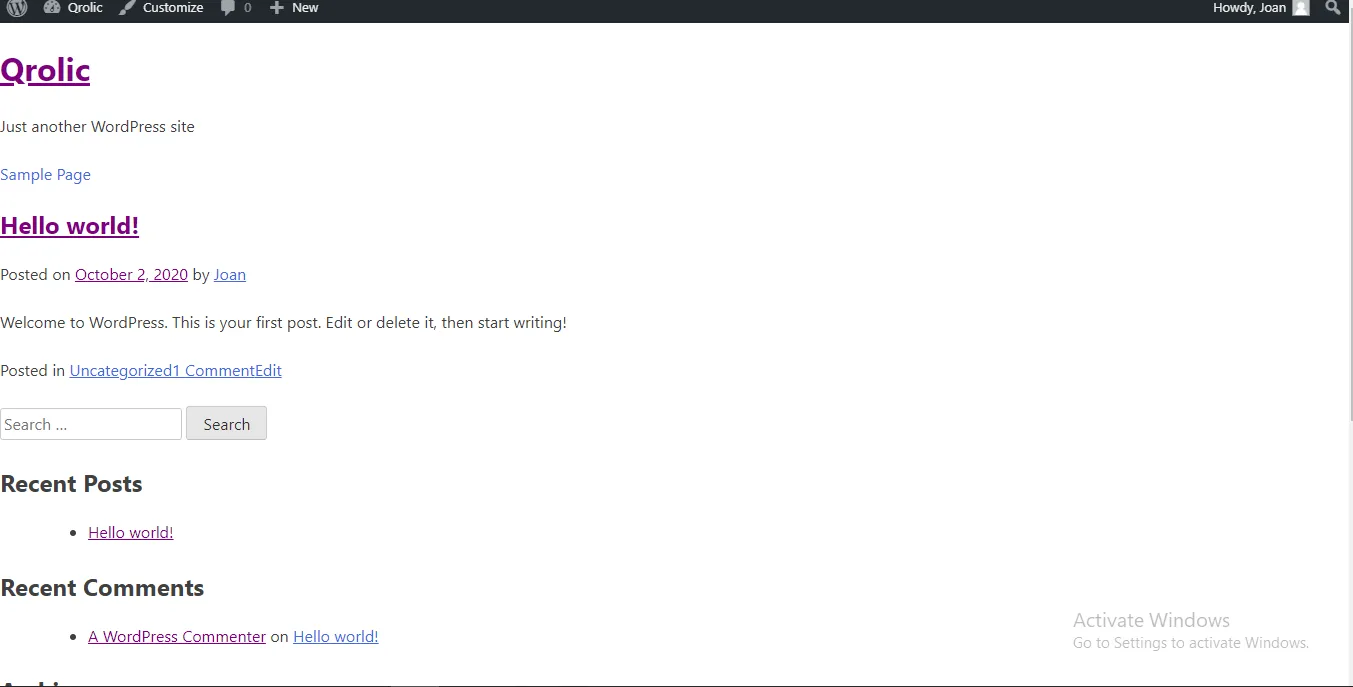Open the Hello world! post title
This screenshot has width=1353, height=687.
69,225
